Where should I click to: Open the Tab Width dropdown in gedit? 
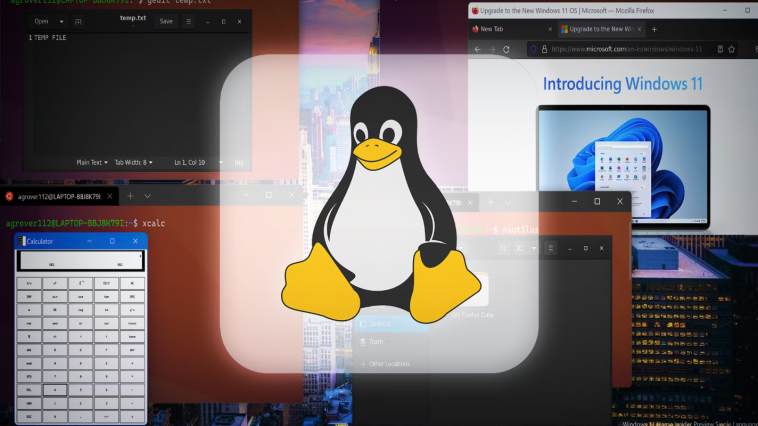[x=133, y=162]
